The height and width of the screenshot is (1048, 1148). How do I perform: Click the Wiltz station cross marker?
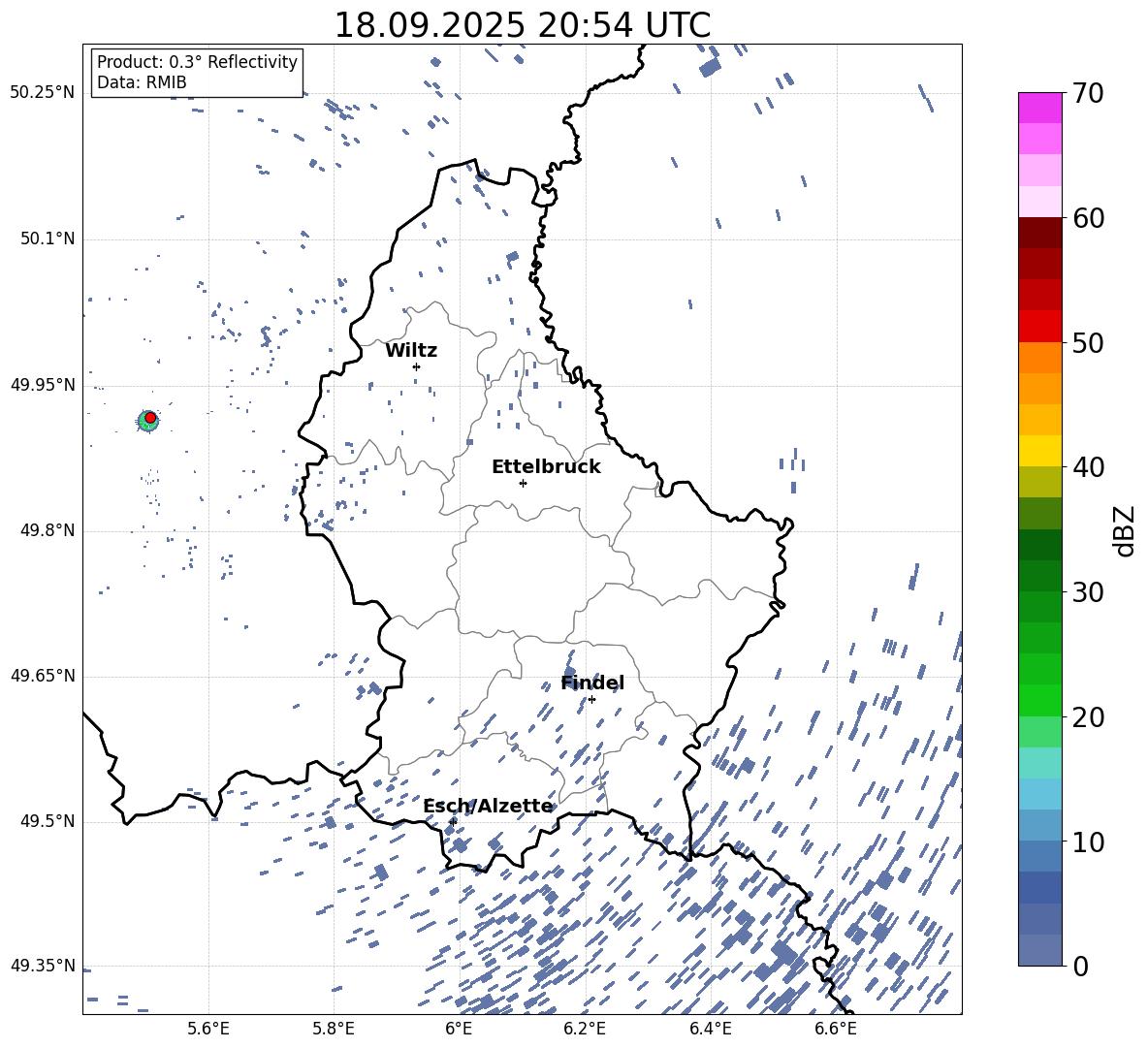tap(417, 366)
